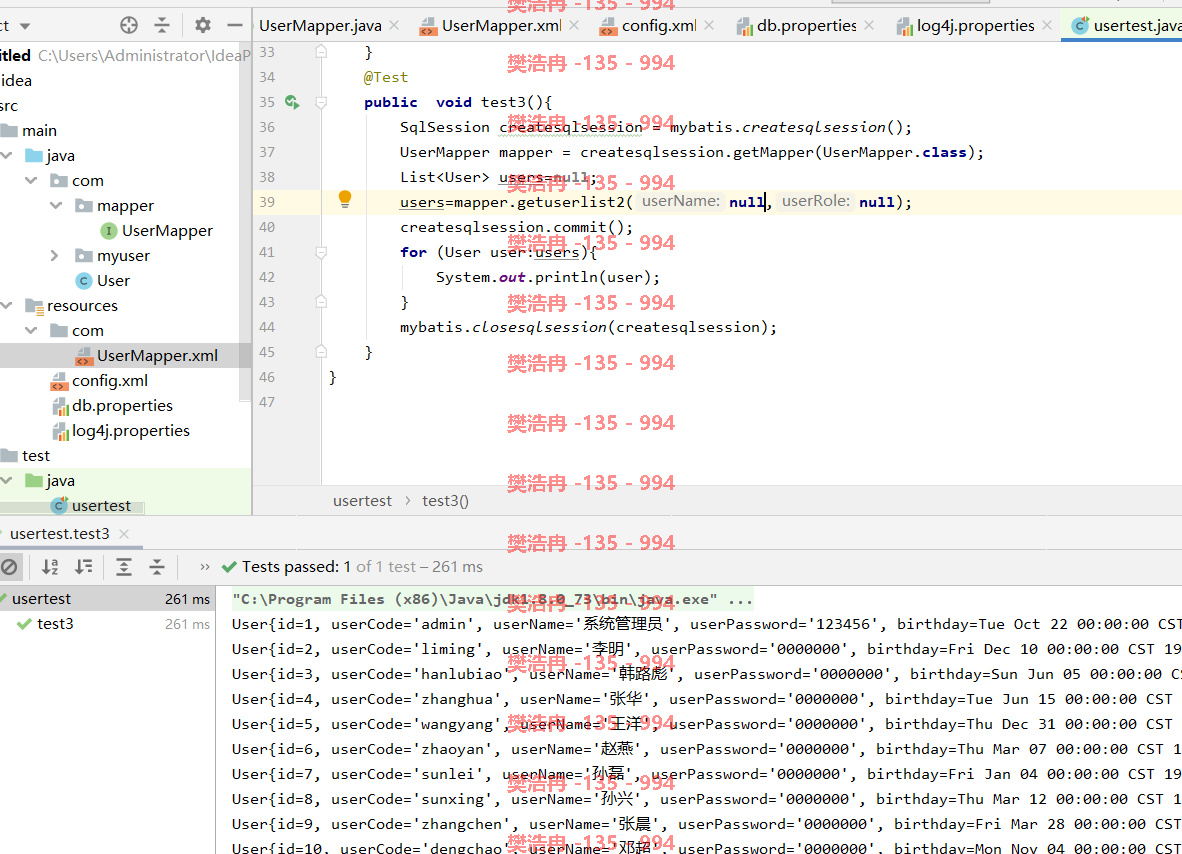Open the Project view dropdown arrow

(x=25, y=26)
